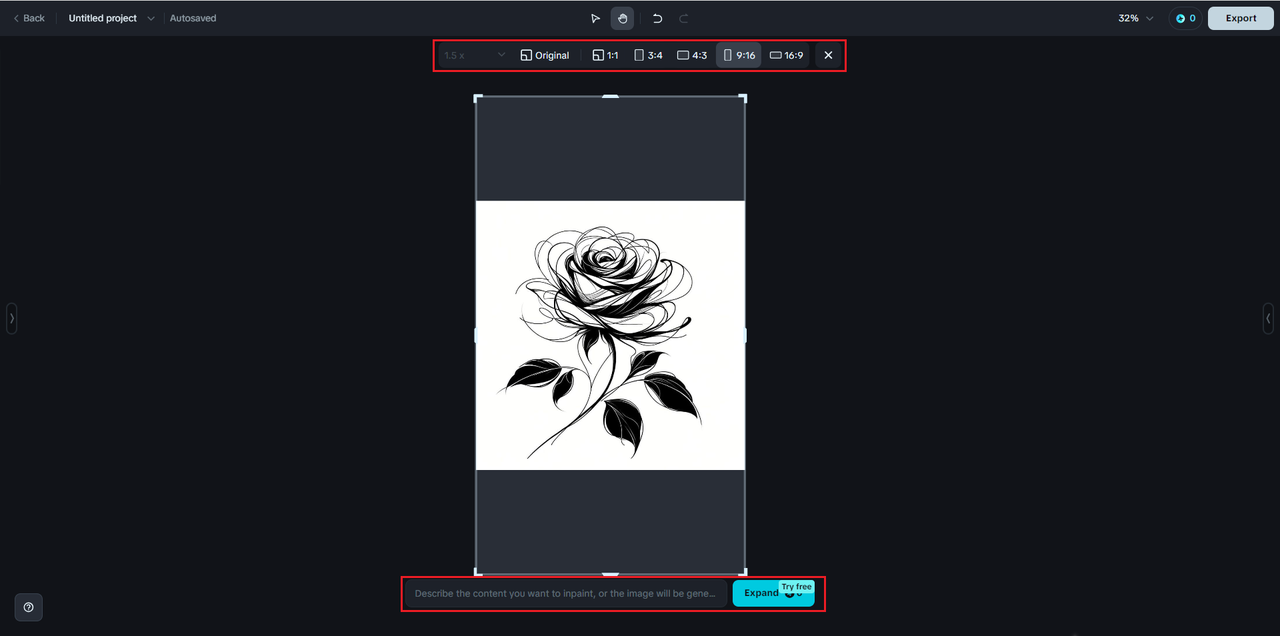Expand the left side panel
The width and height of the screenshot is (1280, 636).
11,318
